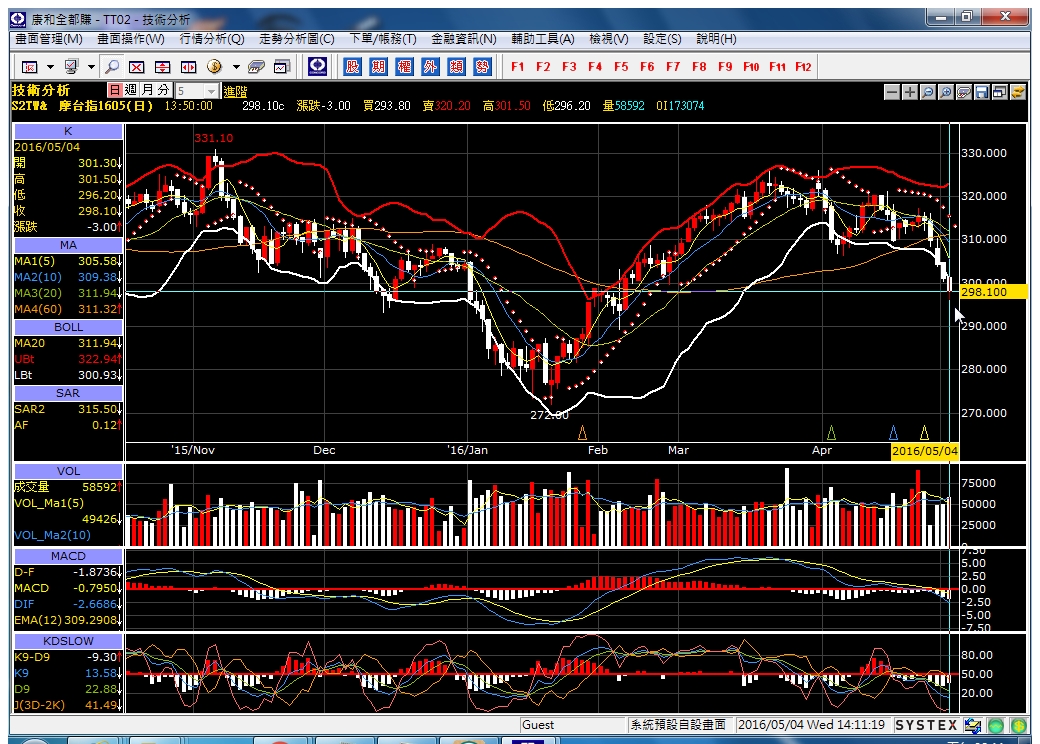The image size is (1040, 744).
Task: Click the BOLL indicator panel header
Action: click(x=68, y=327)
